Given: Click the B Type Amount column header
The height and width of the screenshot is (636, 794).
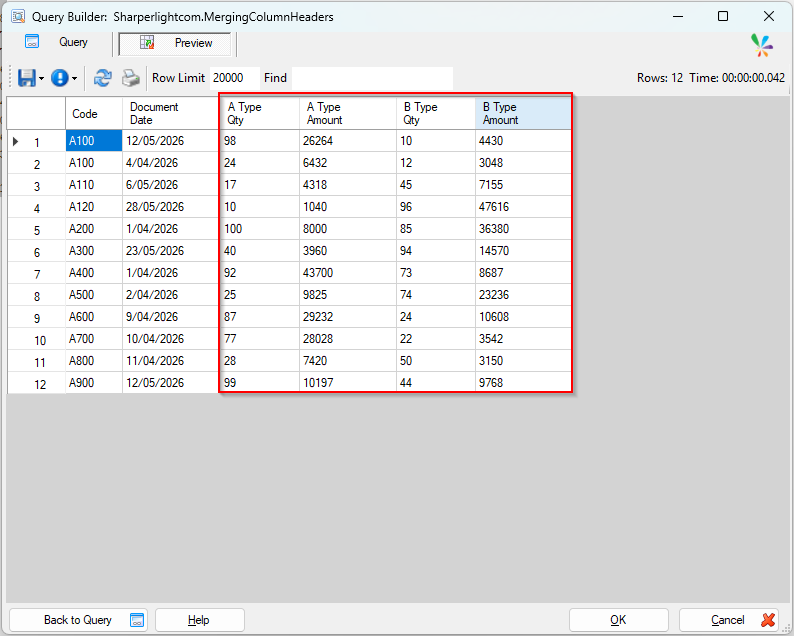Looking at the screenshot, I should [x=524, y=113].
